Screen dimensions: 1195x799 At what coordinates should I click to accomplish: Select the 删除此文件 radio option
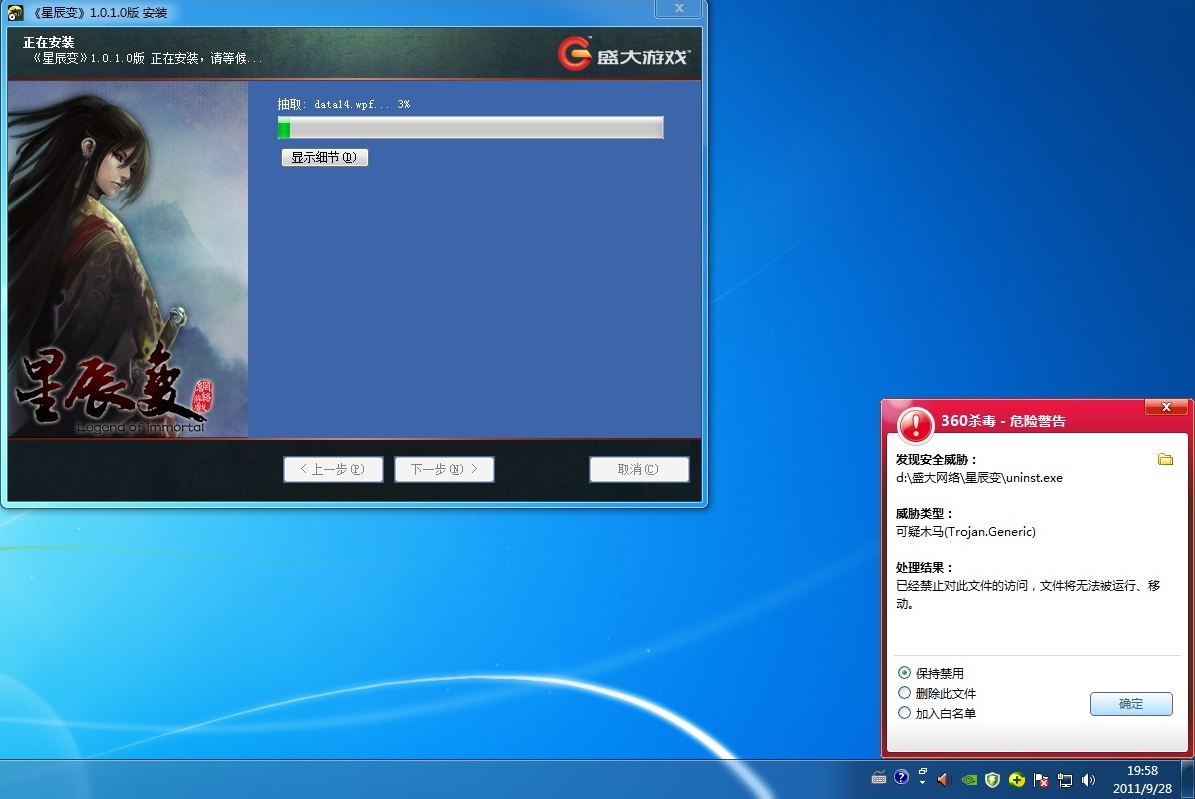(904, 693)
